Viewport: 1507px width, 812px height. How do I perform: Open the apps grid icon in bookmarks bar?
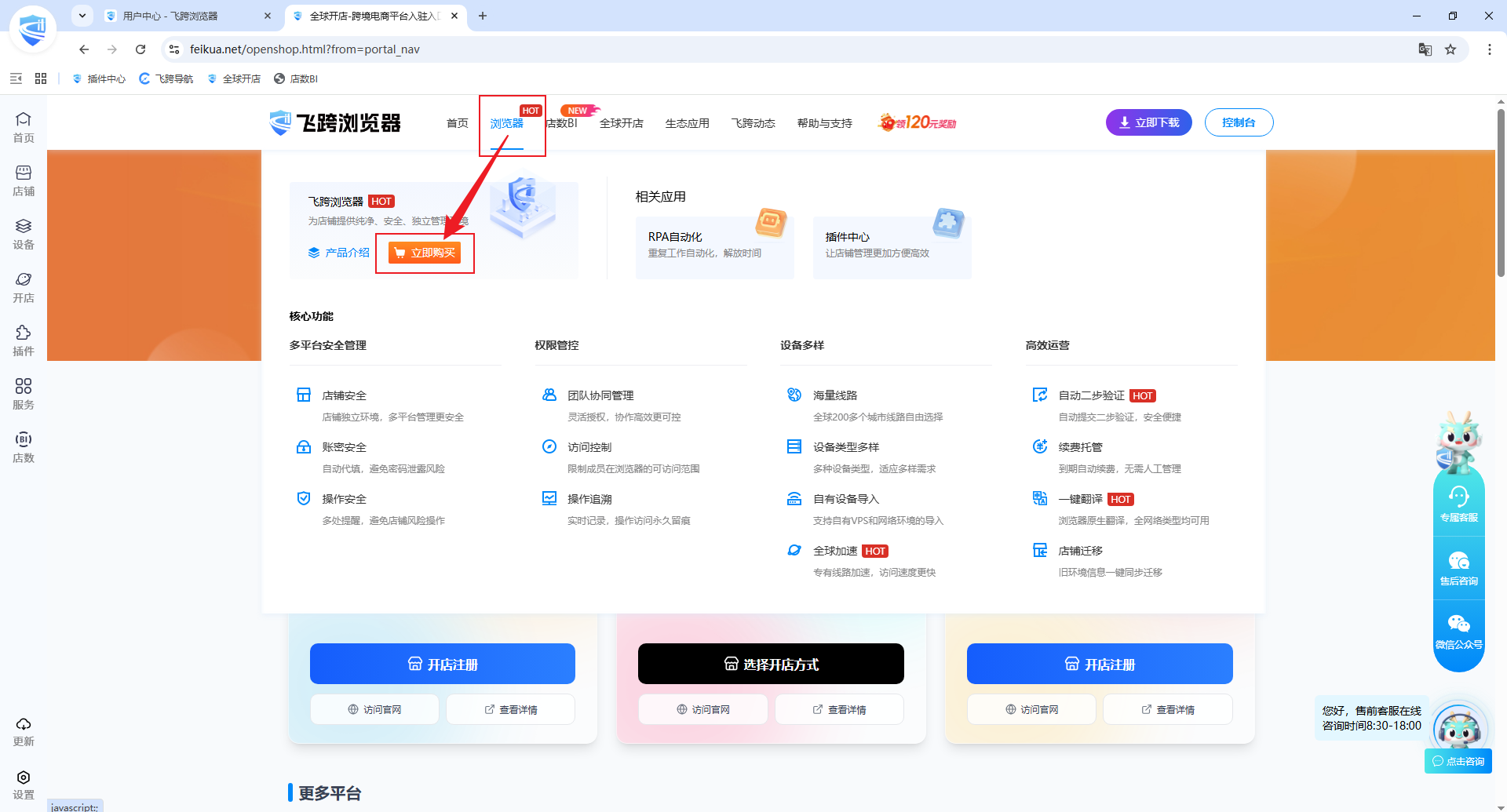click(41, 78)
